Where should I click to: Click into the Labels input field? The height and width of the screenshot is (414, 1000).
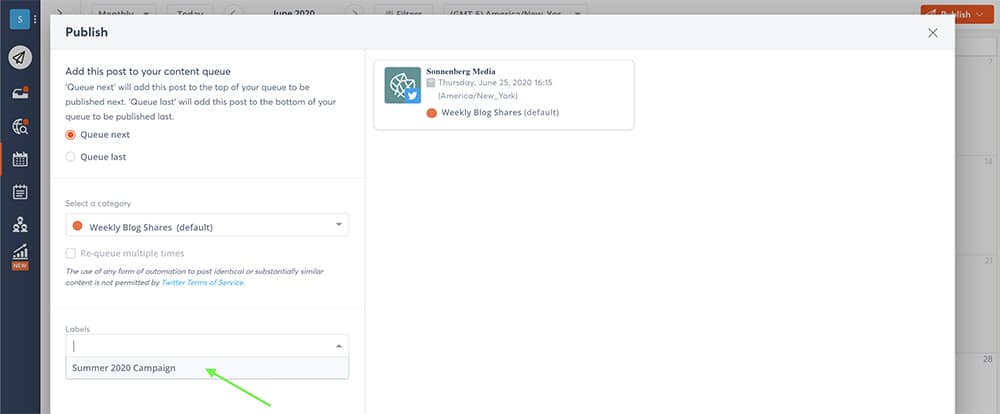tap(207, 346)
